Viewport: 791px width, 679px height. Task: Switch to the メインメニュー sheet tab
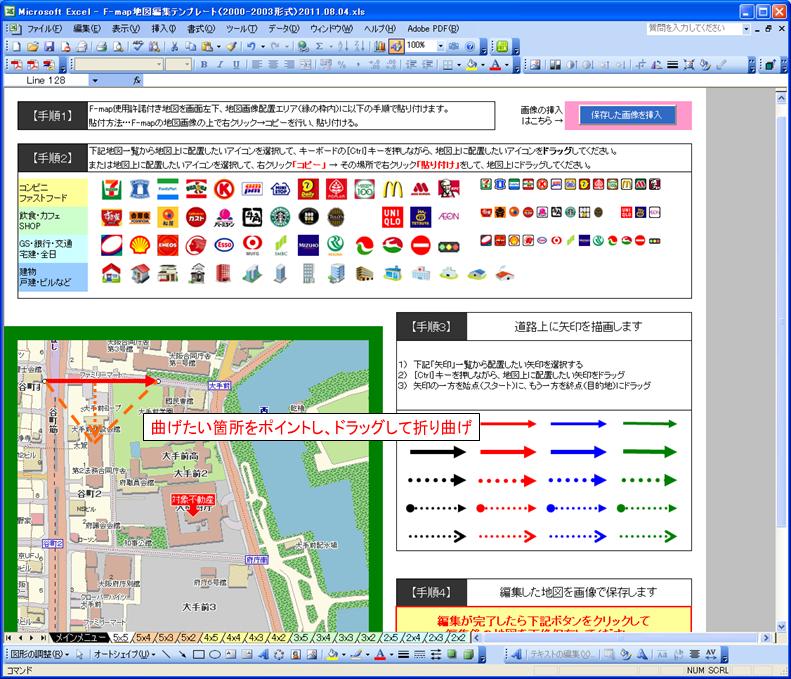tap(80, 638)
